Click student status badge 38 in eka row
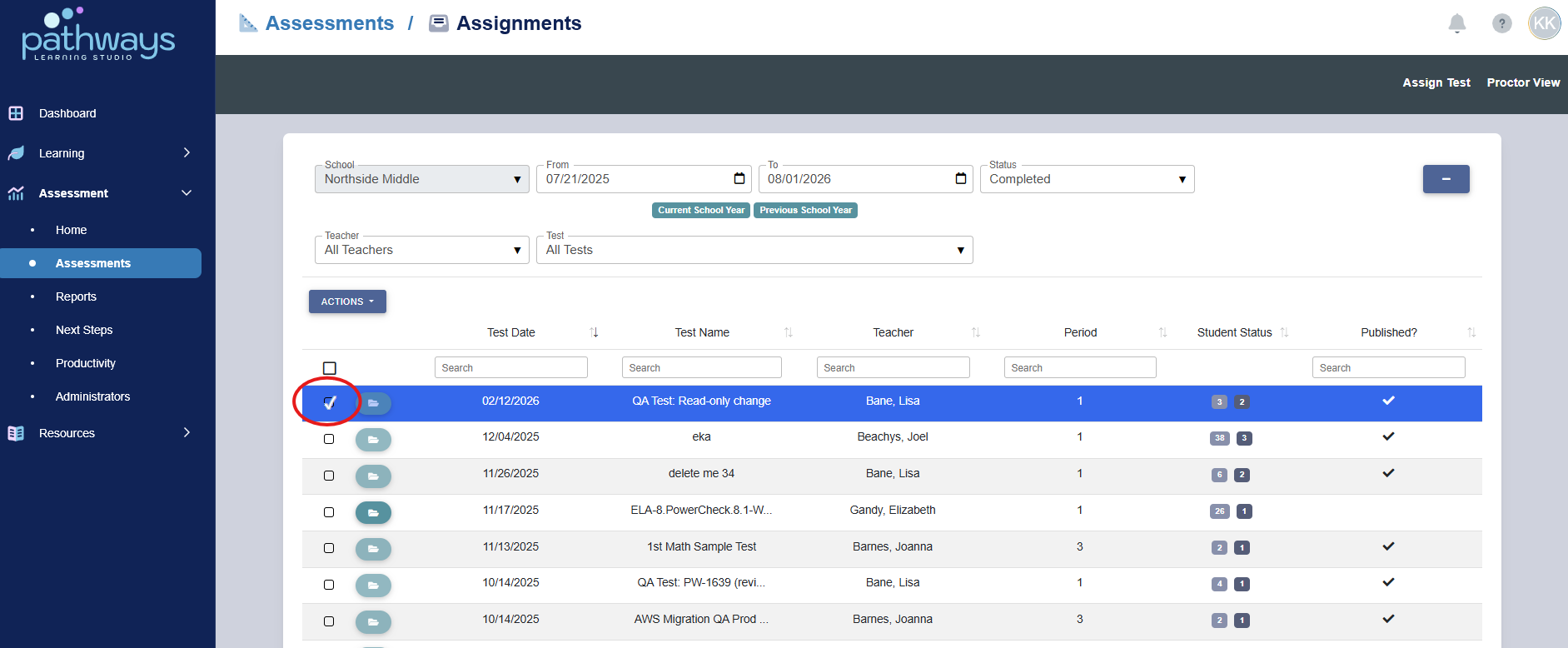The height and width of the screenshot is (648, 1568). coord(1219,438)
